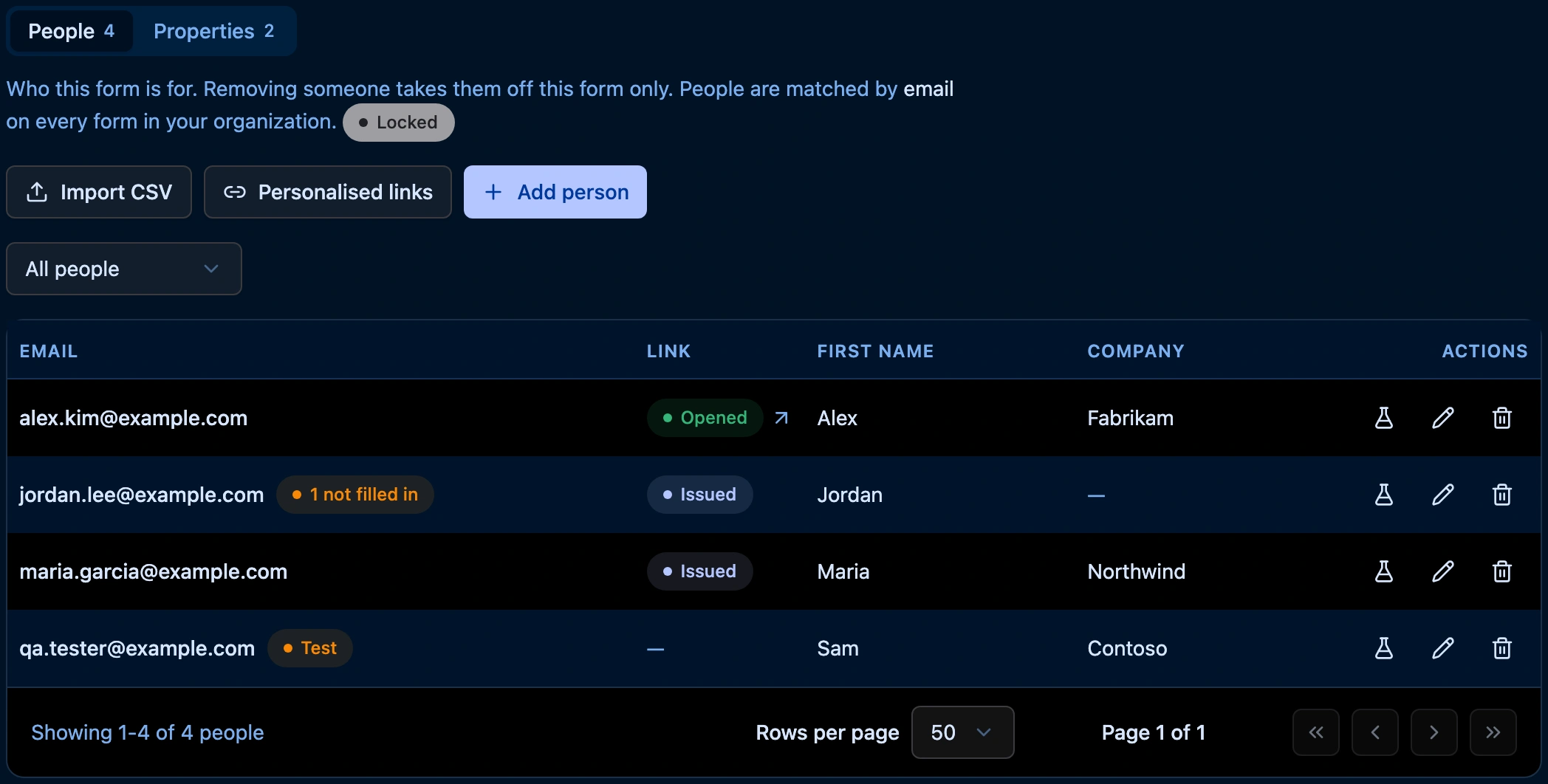The image size is (1548, 784).
Task: Click the flask icon for qa.tester@example.com
Action: tap(1384, 648)
